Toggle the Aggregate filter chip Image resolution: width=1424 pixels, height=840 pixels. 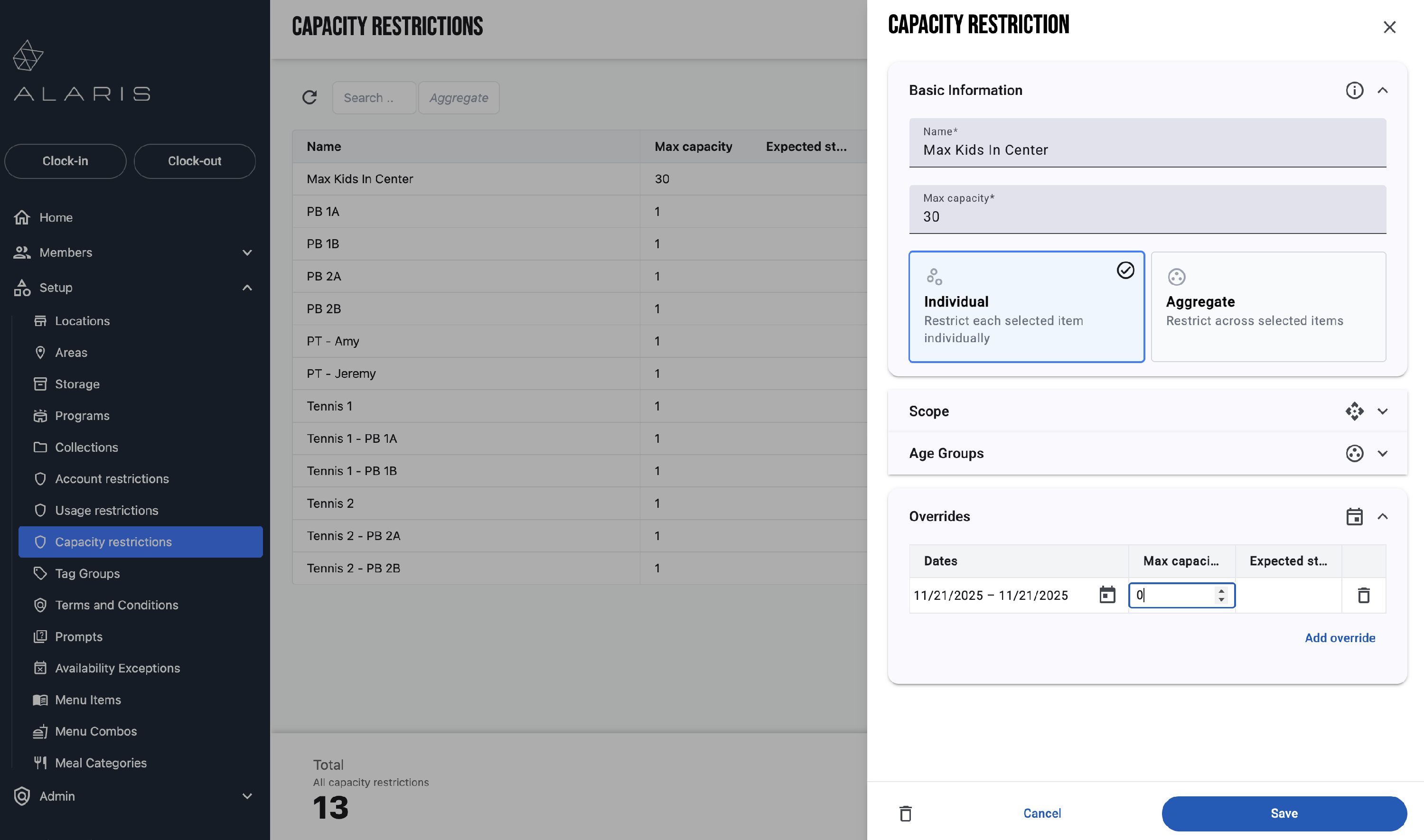click(459, 97)
